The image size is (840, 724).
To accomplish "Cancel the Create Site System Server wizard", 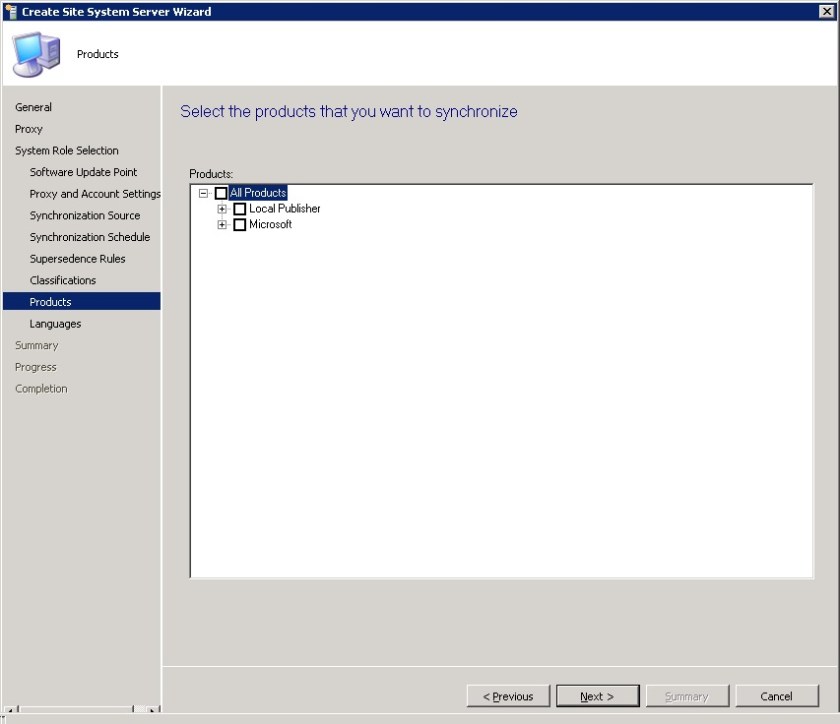I will (777, 696).
